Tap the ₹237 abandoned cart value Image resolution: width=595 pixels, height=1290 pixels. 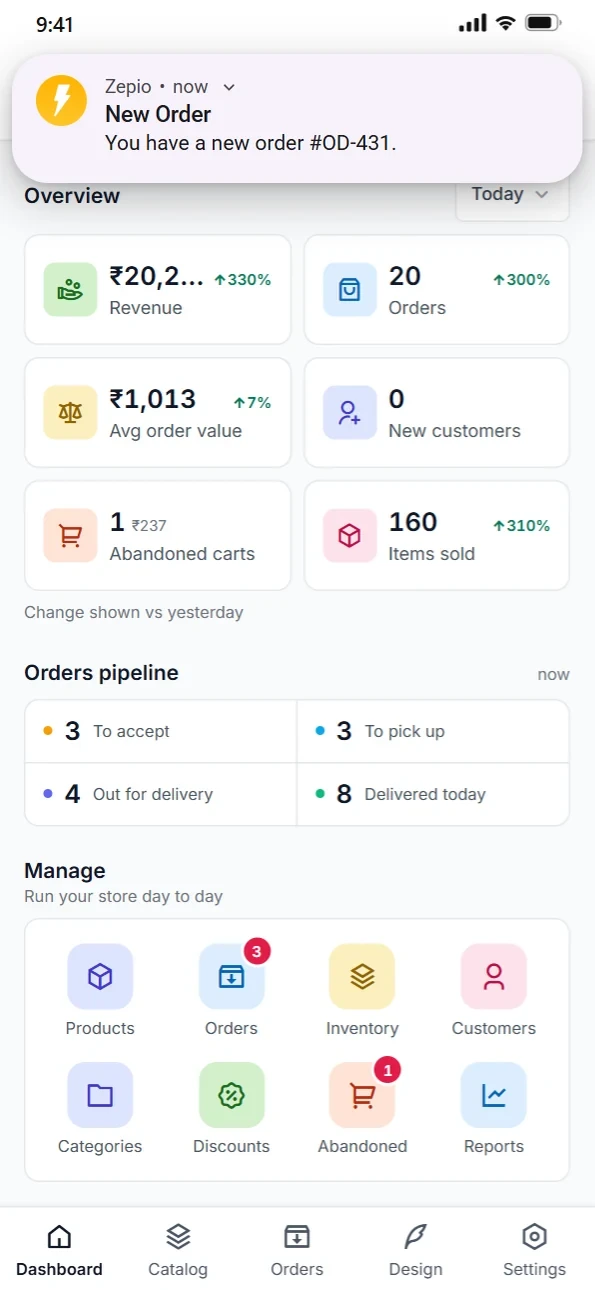(x=149, y=525)
